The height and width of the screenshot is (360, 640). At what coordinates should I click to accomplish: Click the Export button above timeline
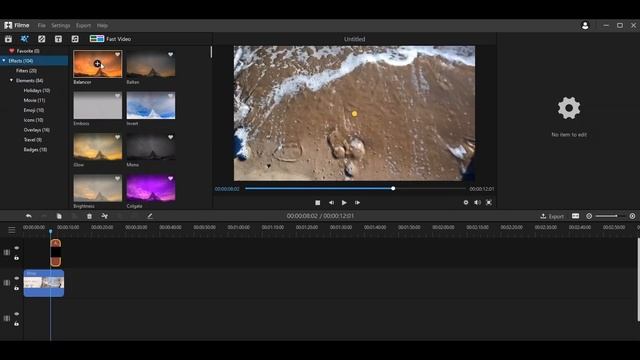(x=552, y=216)
